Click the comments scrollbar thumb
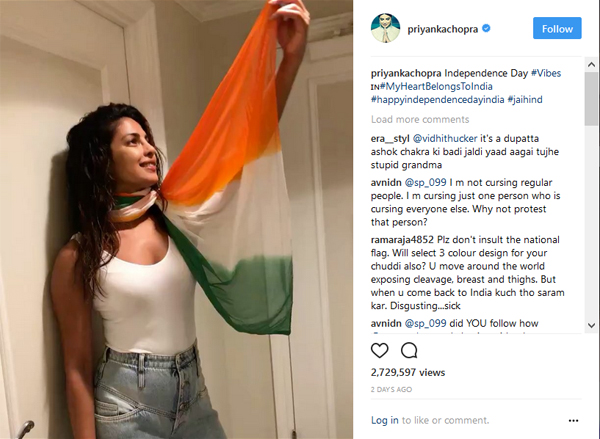 (592, 98)
